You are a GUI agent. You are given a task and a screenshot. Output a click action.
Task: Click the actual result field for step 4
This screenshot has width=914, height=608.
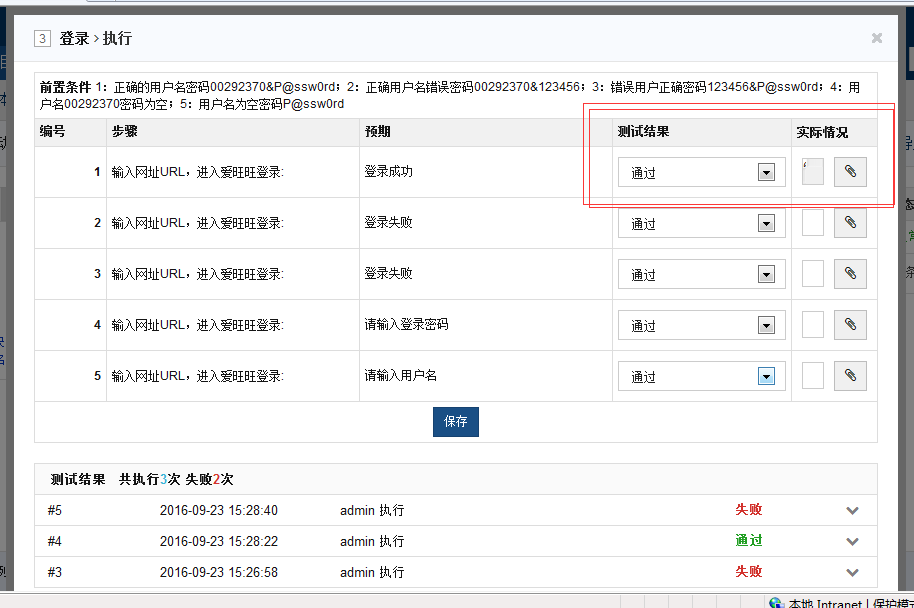tap(813, 325)
